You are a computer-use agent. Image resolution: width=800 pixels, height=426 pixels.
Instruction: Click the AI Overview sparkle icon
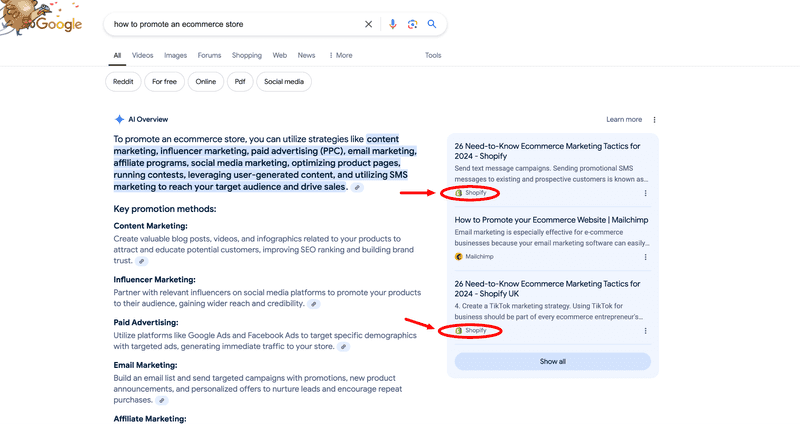click(119, 119)
